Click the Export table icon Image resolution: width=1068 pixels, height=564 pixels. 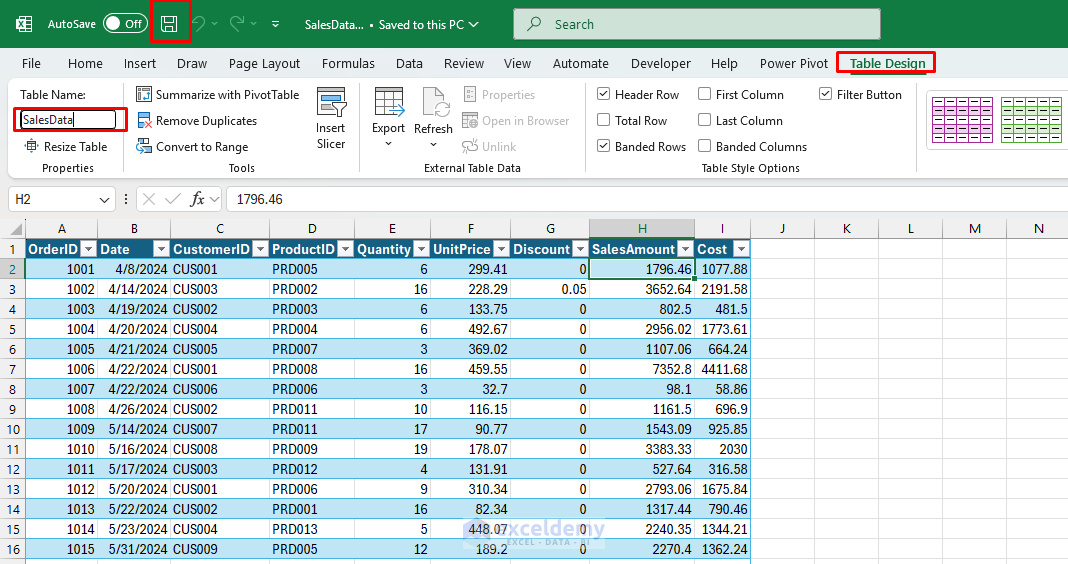[x=389, y=102]
